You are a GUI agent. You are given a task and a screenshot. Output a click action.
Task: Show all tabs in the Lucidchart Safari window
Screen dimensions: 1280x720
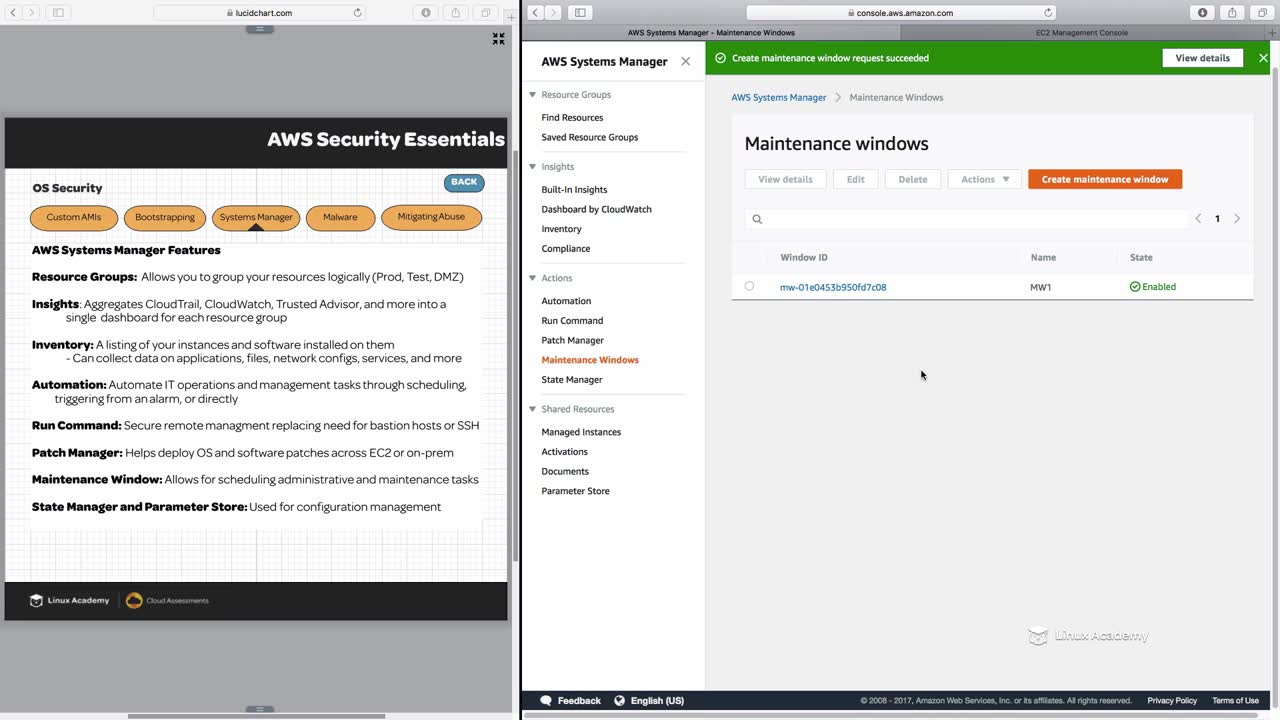tap(485, 13)
